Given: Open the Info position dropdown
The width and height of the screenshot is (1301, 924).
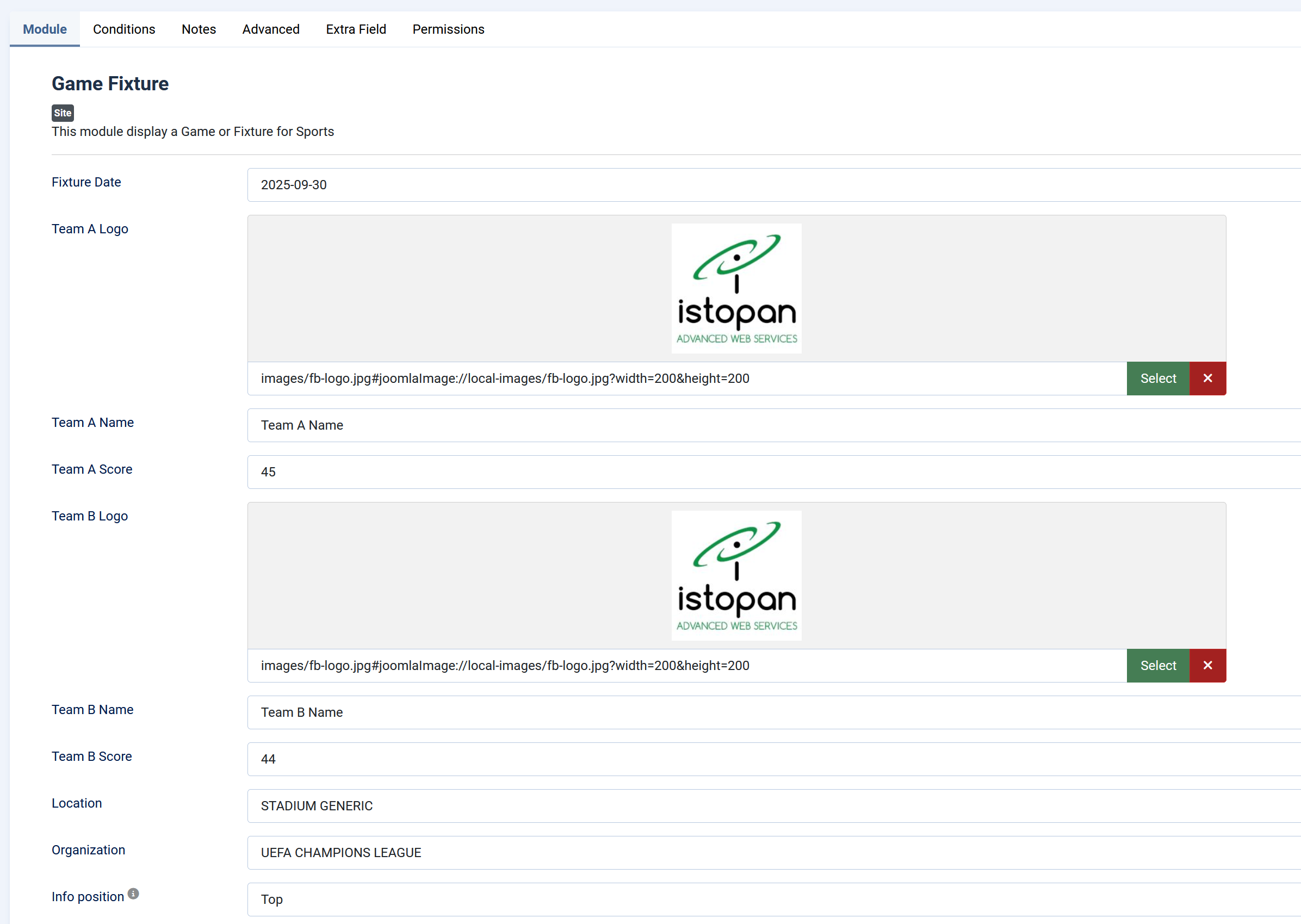Looking at the screenshot, I should pos(773,900).
